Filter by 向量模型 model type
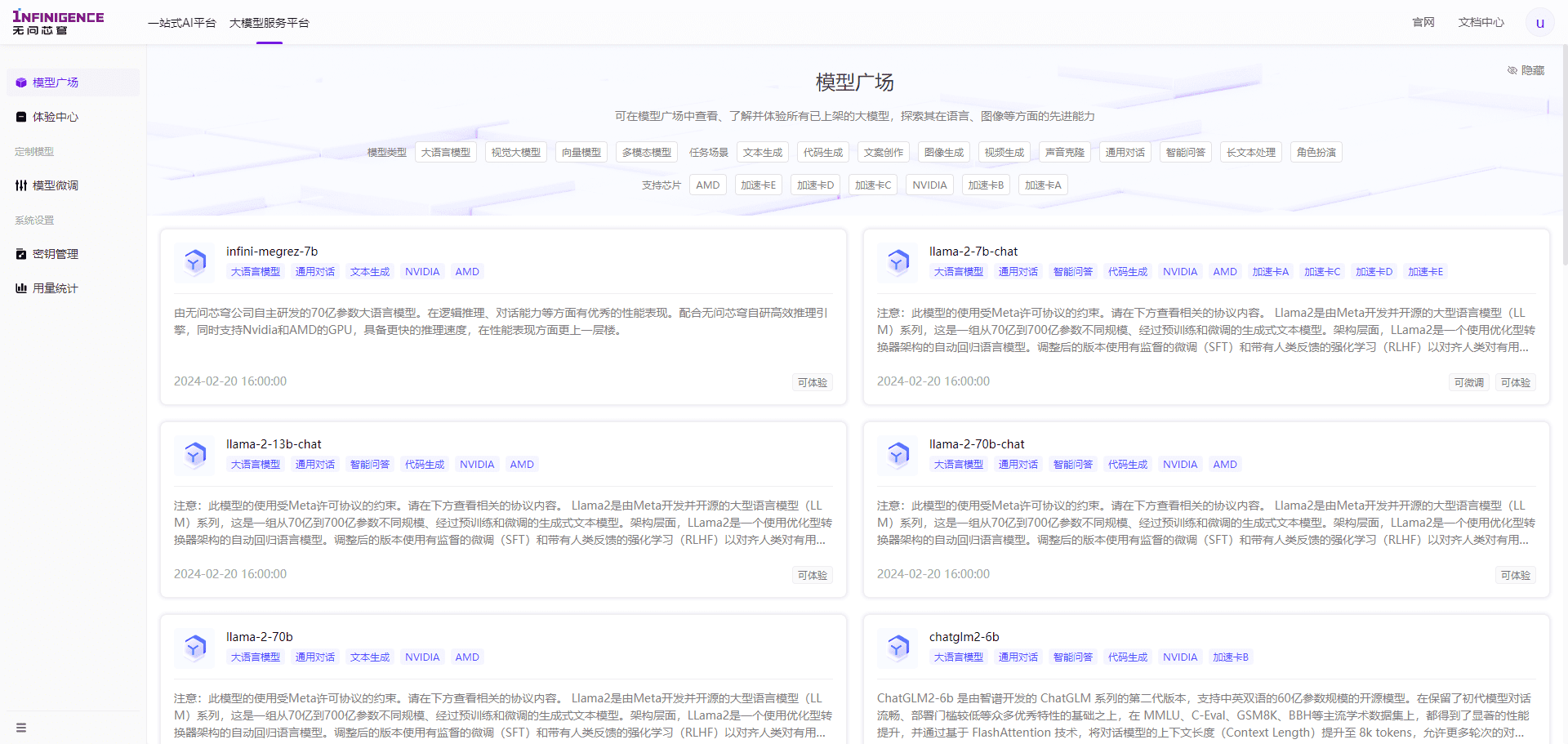The height and width of the screenshot is (744, 1568). click(581, 152)
